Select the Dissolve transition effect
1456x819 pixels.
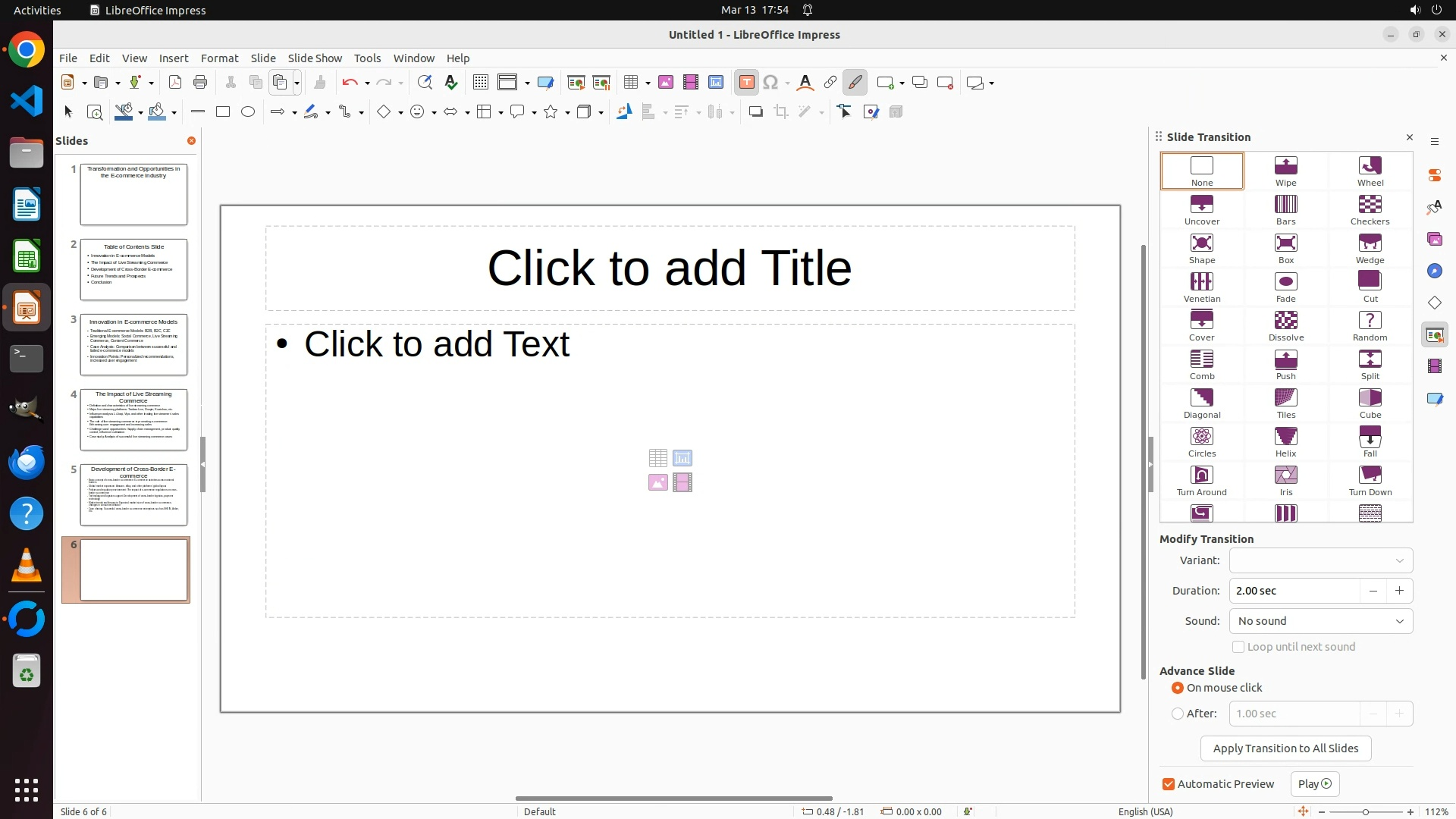point(1285,326)
